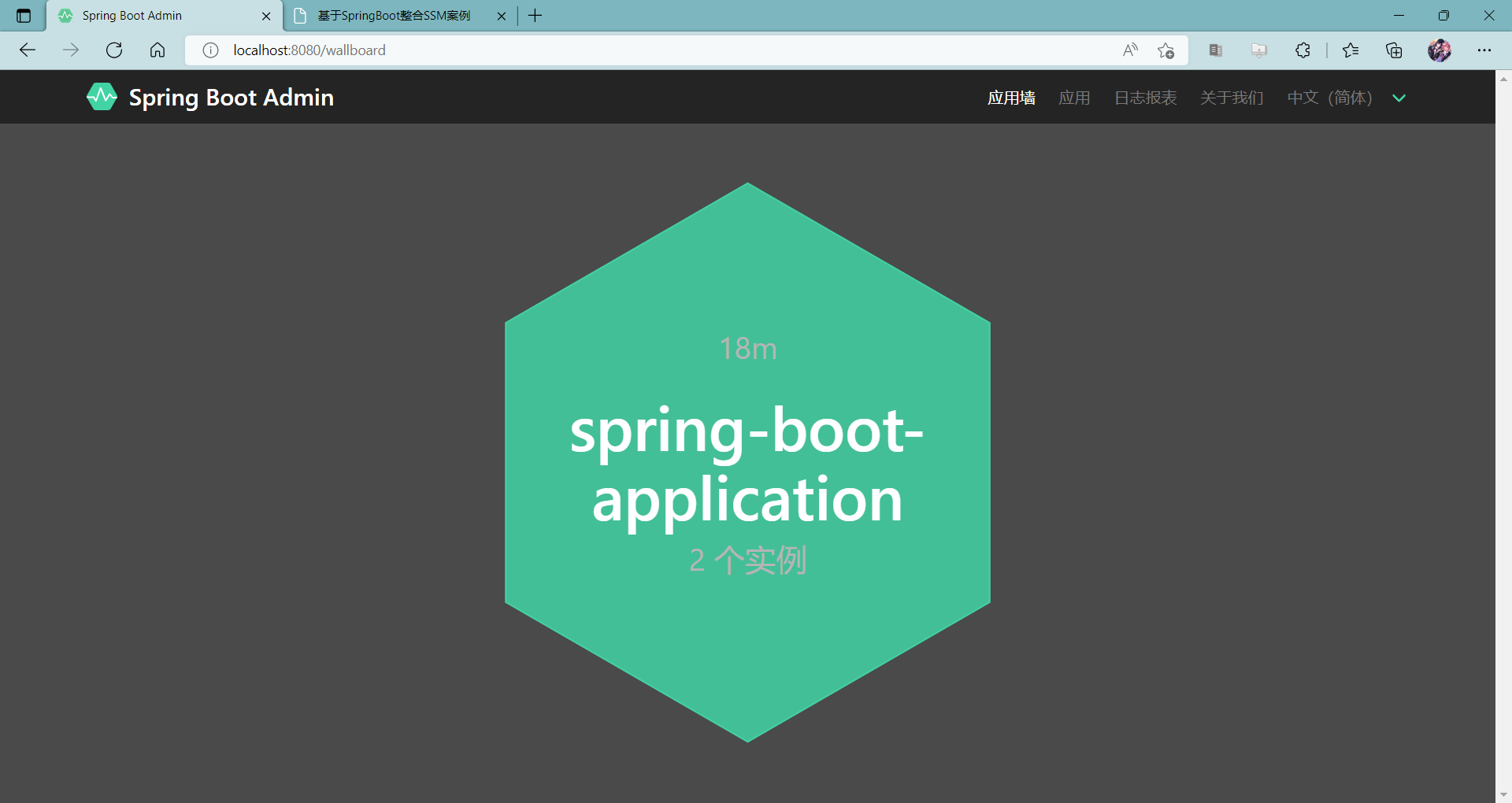Image resolution: width=1512 pixels, height=803 pixels.
Task: Add this page to favorites
Action: [1165, 50]
